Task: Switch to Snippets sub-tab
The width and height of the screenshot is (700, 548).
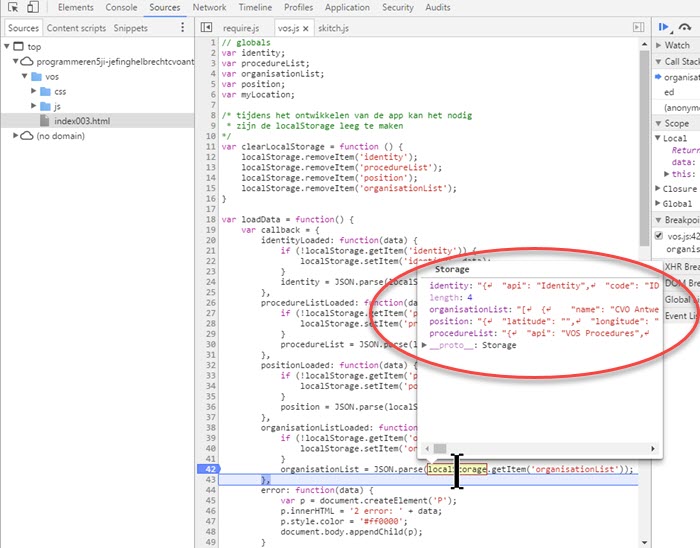Action: (130, 28)
